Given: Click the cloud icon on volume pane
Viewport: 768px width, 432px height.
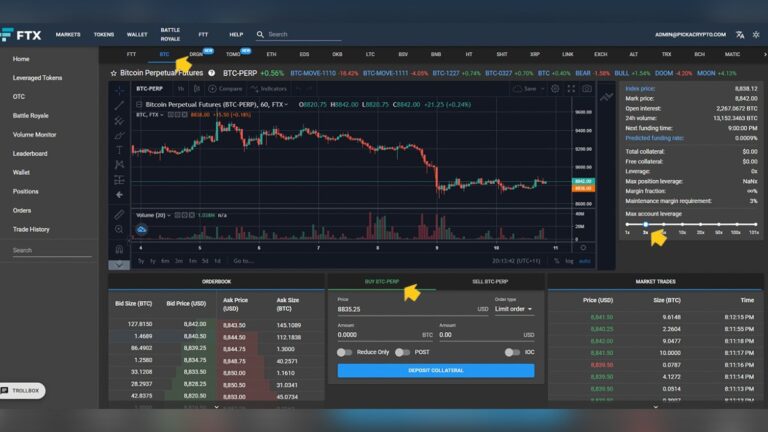Looking at the screenshot, I should (142, 229).
